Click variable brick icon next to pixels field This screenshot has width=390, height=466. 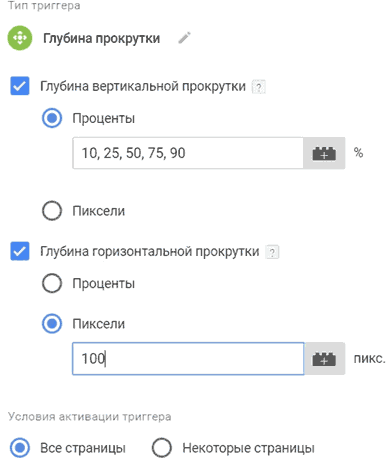pyautogui.click(x=324, y=359)
